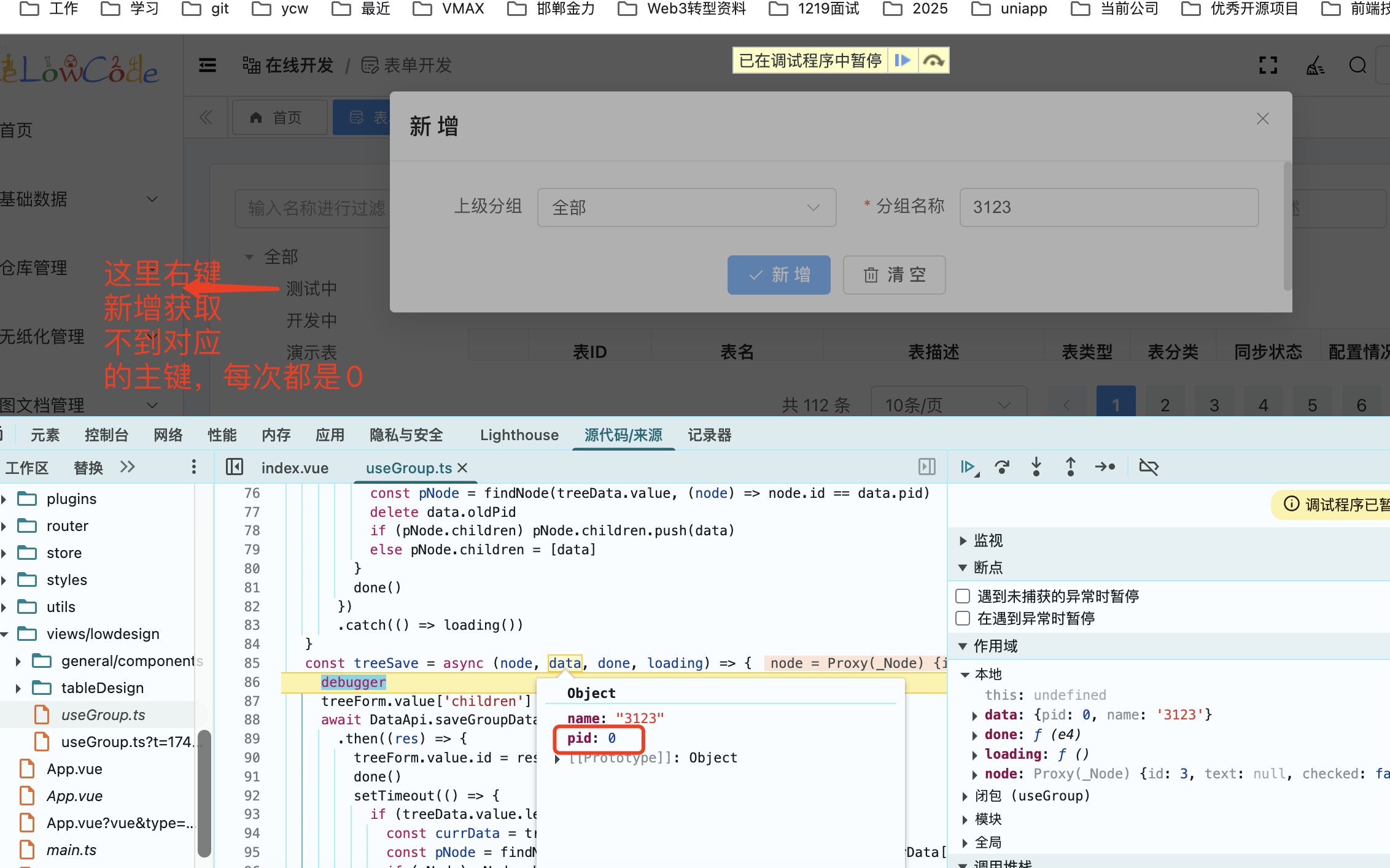This screenshot has height=868, width=1390.
Task: Click the 新增 submit button
Action: (x=778, y=274)
